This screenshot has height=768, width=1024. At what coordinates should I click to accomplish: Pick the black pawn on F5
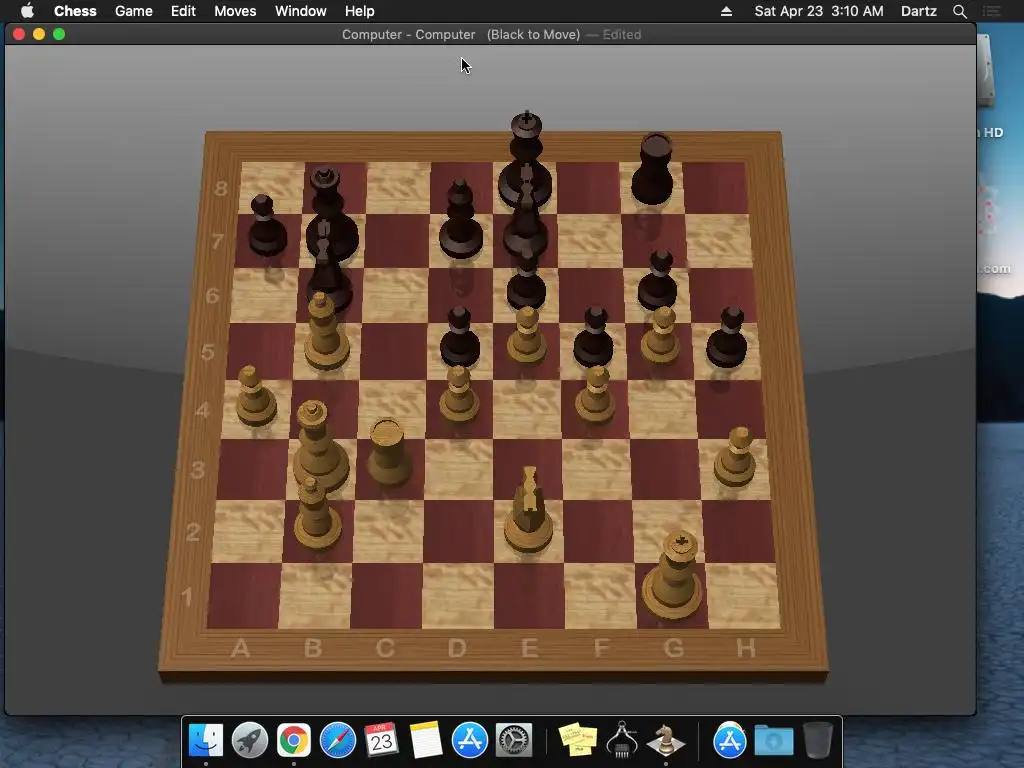(593, 336)
